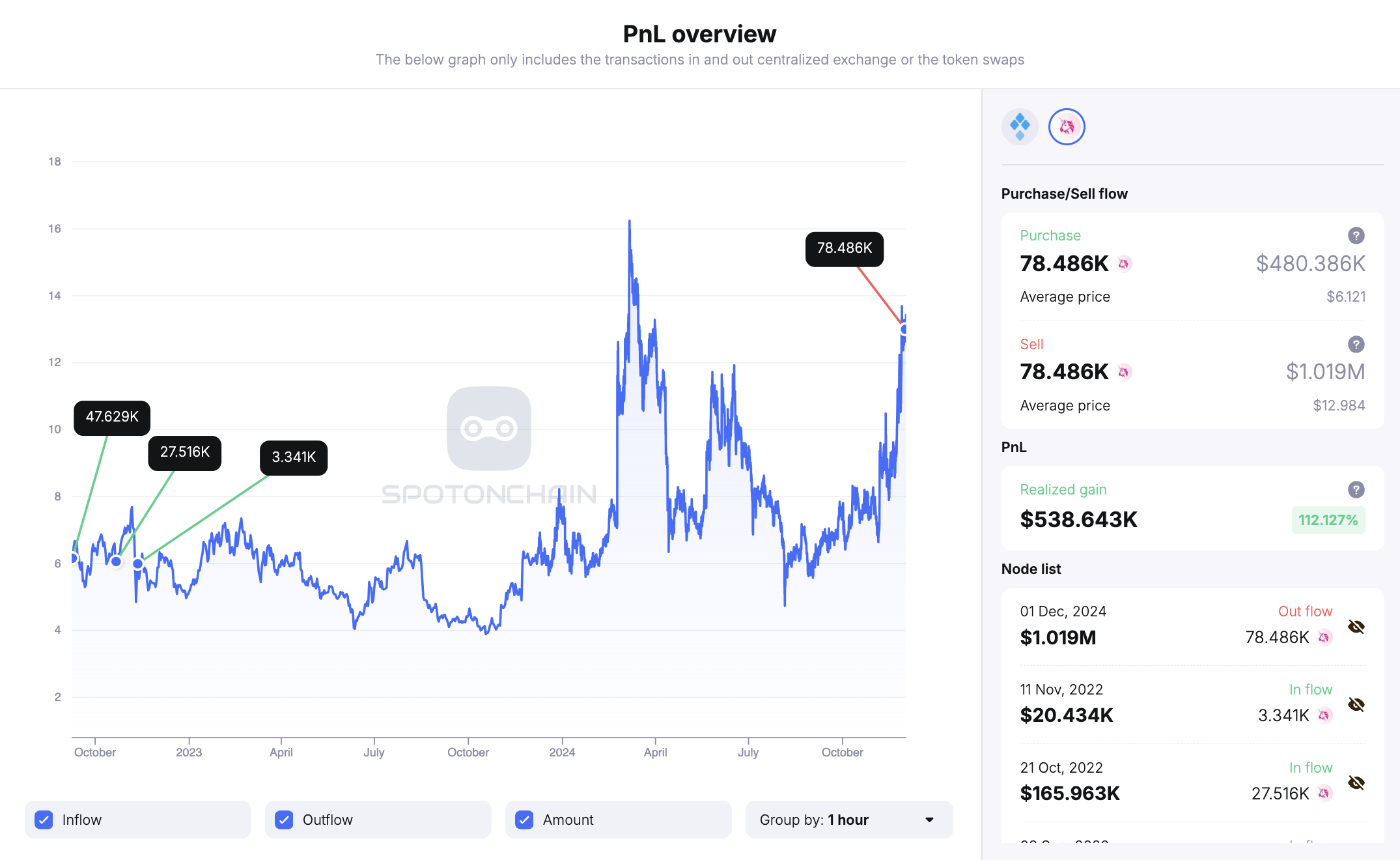Open the Realized gain help icon
Viewport: 1400px width, 860px height.
(x=1356, y=490)
